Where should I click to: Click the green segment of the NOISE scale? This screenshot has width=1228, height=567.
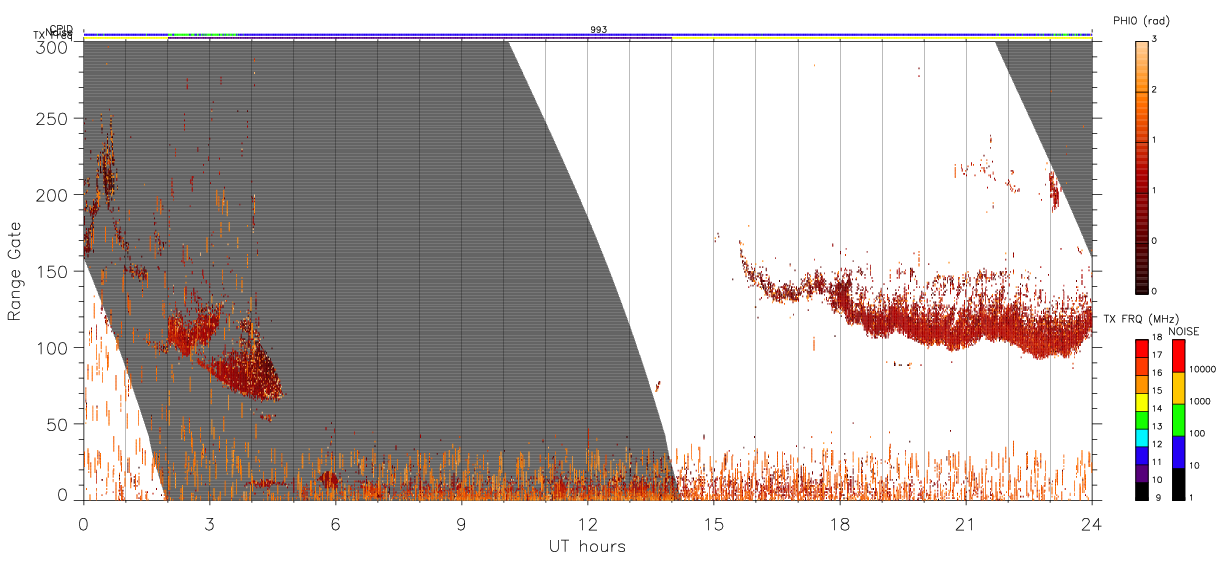(1179, 420)
